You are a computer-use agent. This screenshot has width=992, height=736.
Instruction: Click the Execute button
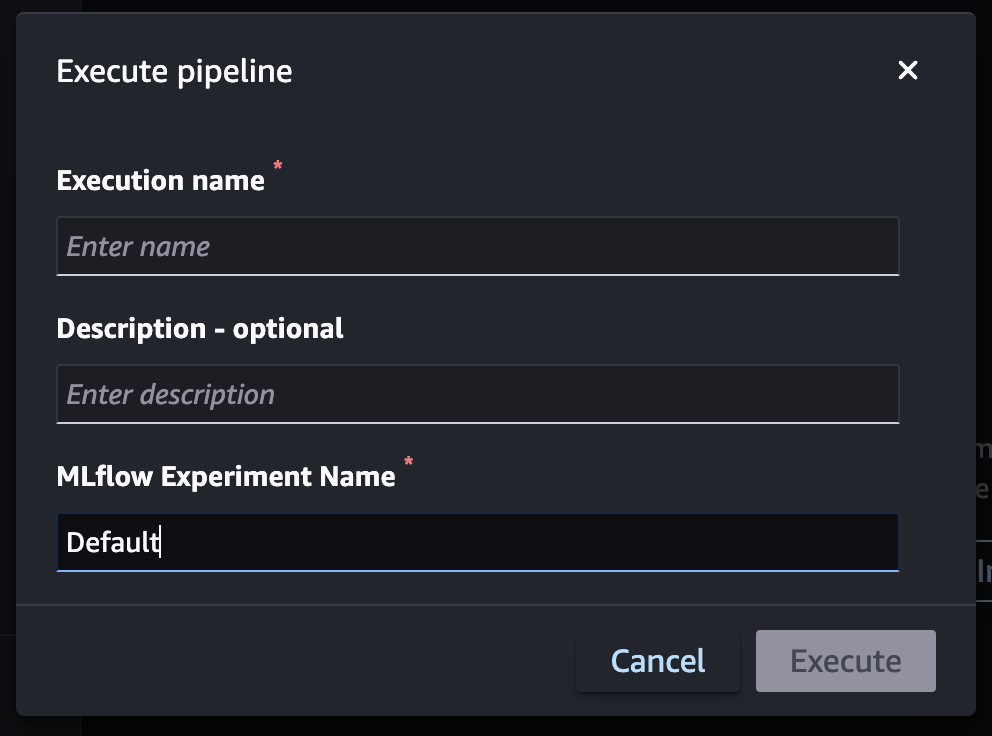click(x=845, y=661)
